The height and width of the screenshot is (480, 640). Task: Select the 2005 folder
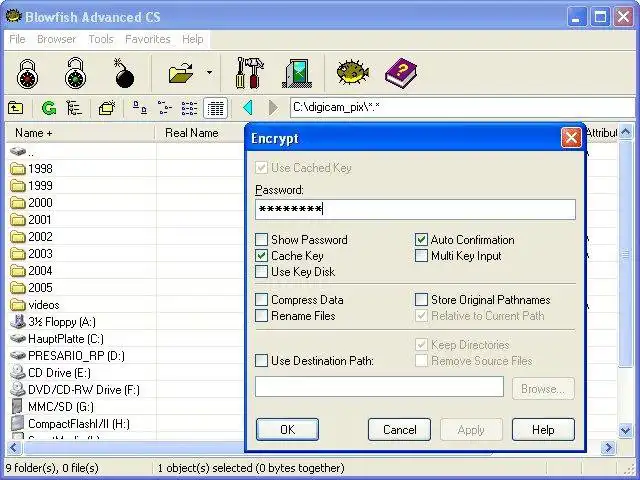(32, 288)
